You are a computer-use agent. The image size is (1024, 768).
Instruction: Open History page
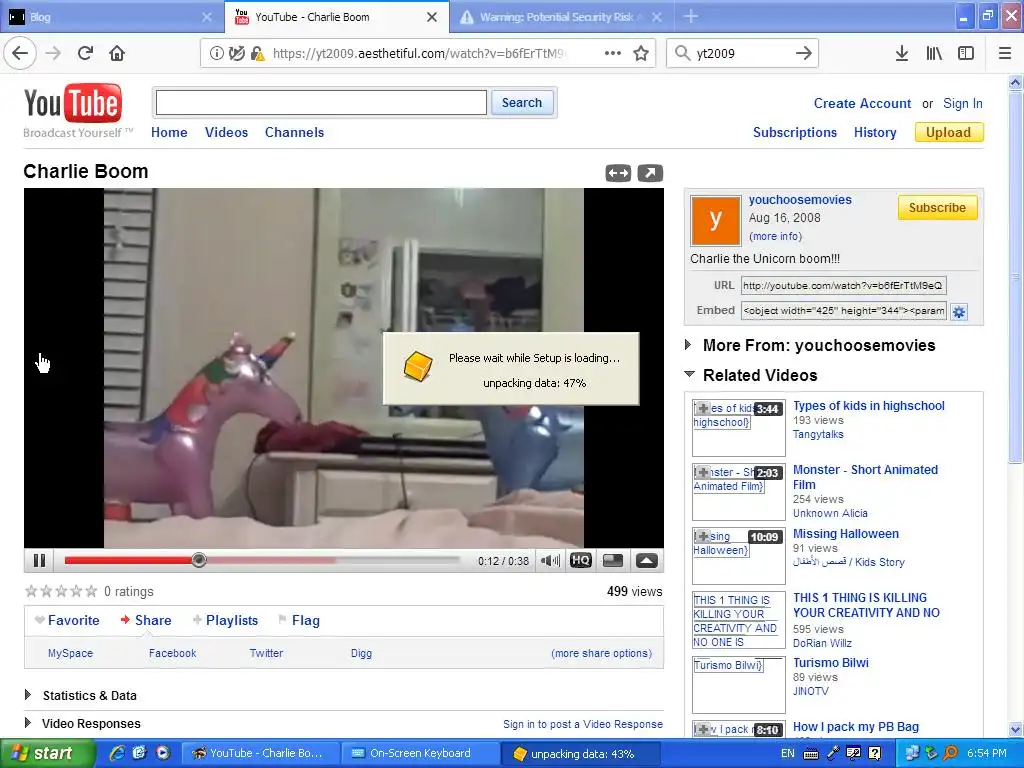tap(875, 133)
